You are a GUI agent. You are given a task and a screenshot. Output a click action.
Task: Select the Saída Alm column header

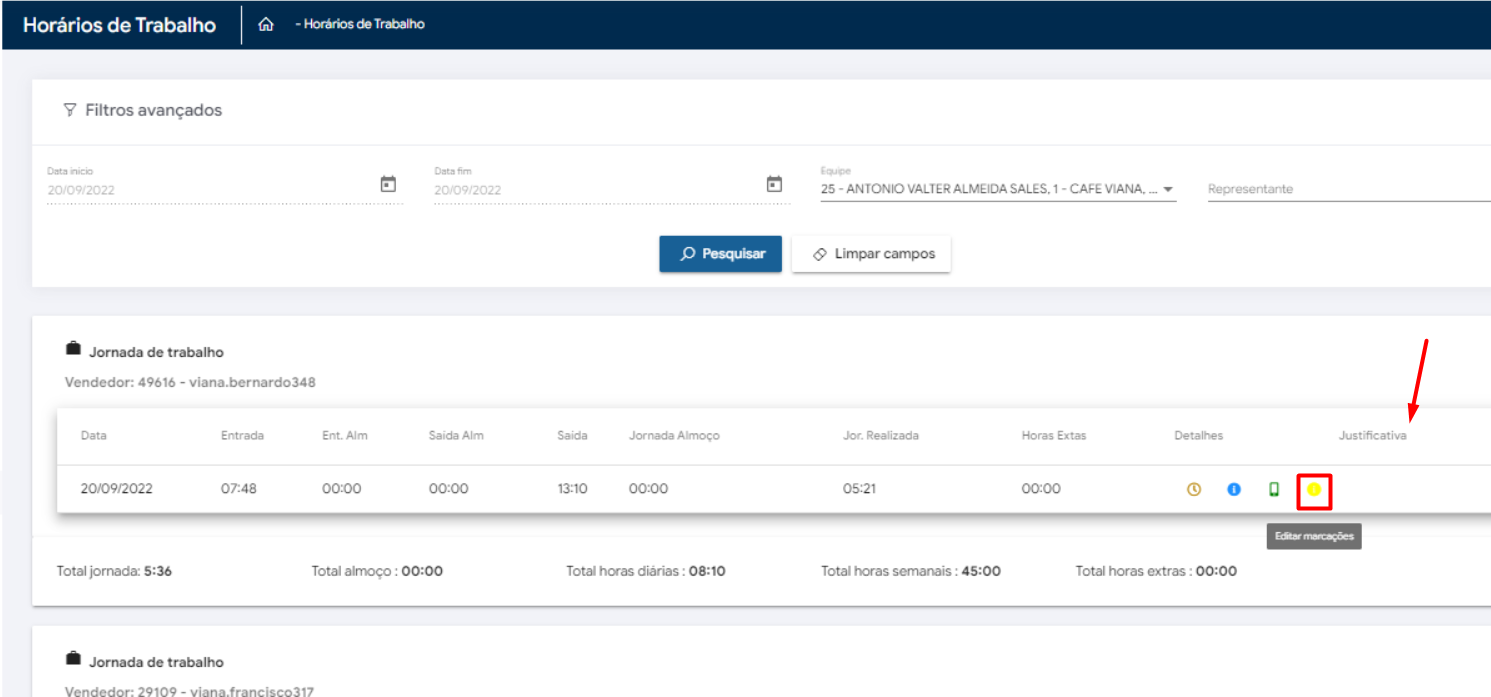click(454, 436)
